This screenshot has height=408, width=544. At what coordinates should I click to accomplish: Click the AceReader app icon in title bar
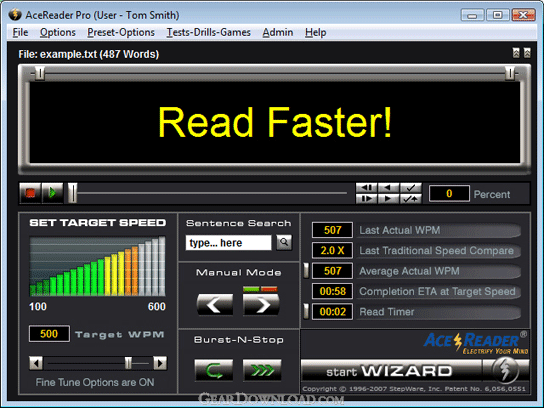15,15
